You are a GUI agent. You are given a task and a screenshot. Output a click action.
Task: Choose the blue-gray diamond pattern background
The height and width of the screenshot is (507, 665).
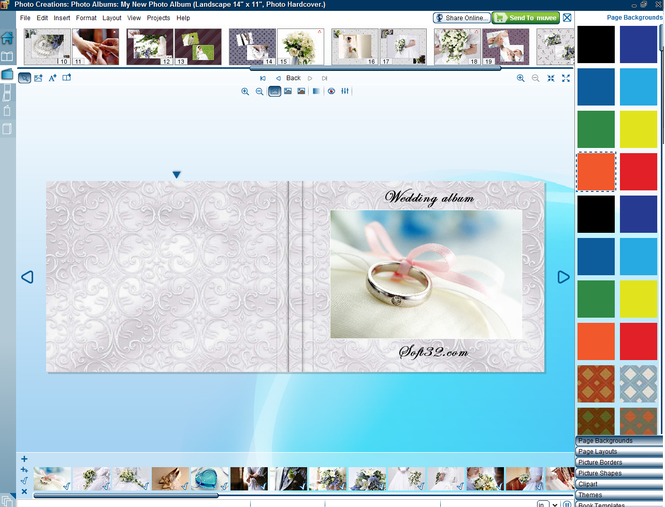pos(638,384)
